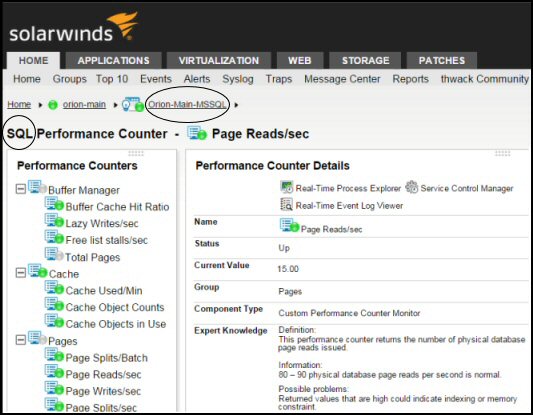Screen dimensions: 533x415
Task: Click the Page Writes/sec counter icon
Action: click(x=54, y=388)
